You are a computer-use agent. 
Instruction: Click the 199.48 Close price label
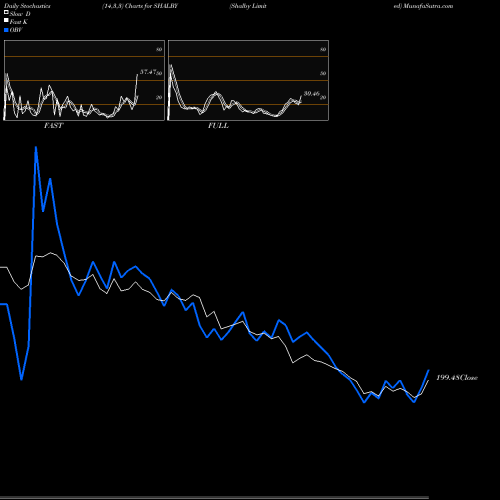click(457, 377)
